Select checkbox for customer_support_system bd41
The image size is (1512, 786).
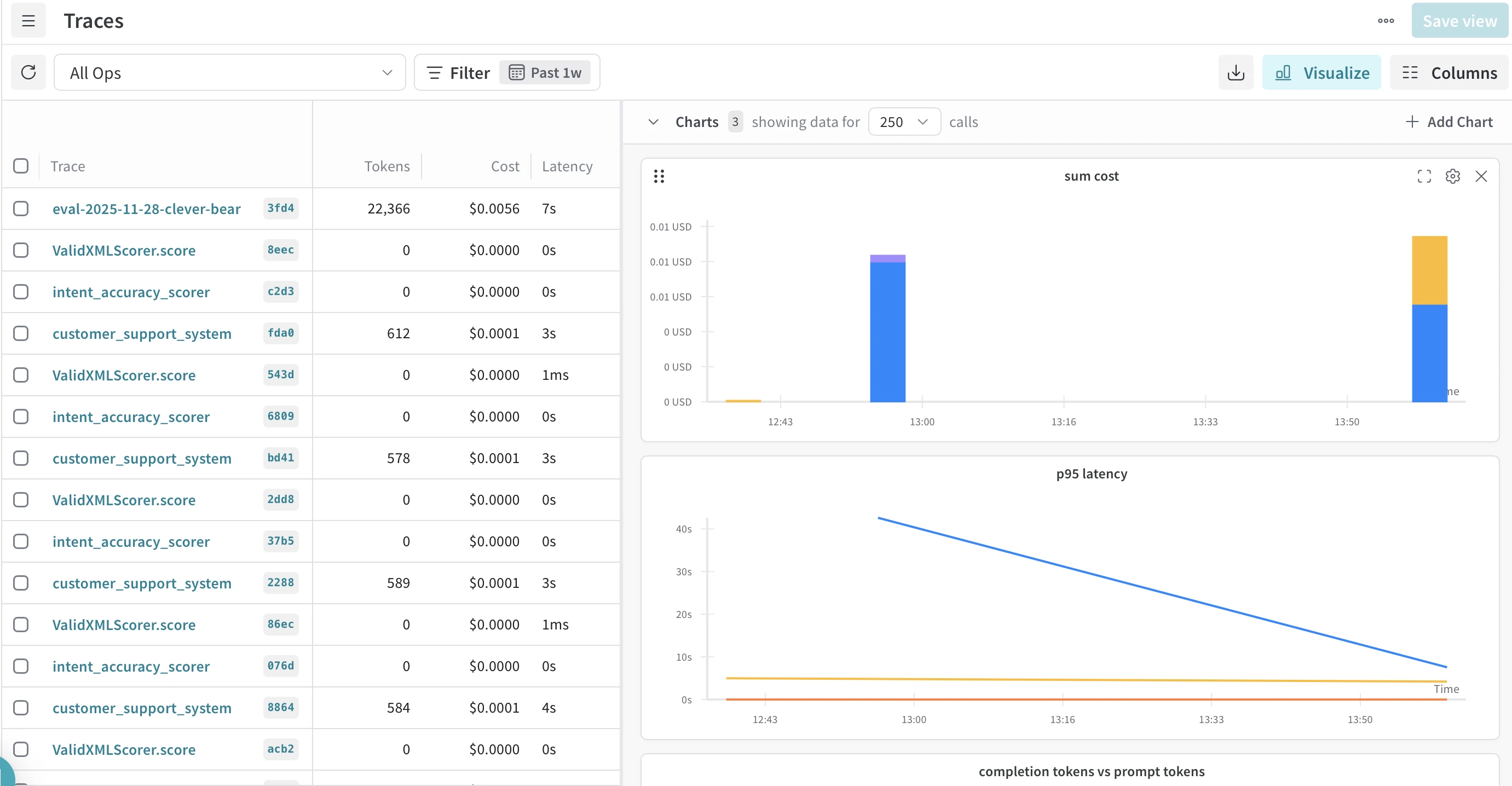click(21, 459)
